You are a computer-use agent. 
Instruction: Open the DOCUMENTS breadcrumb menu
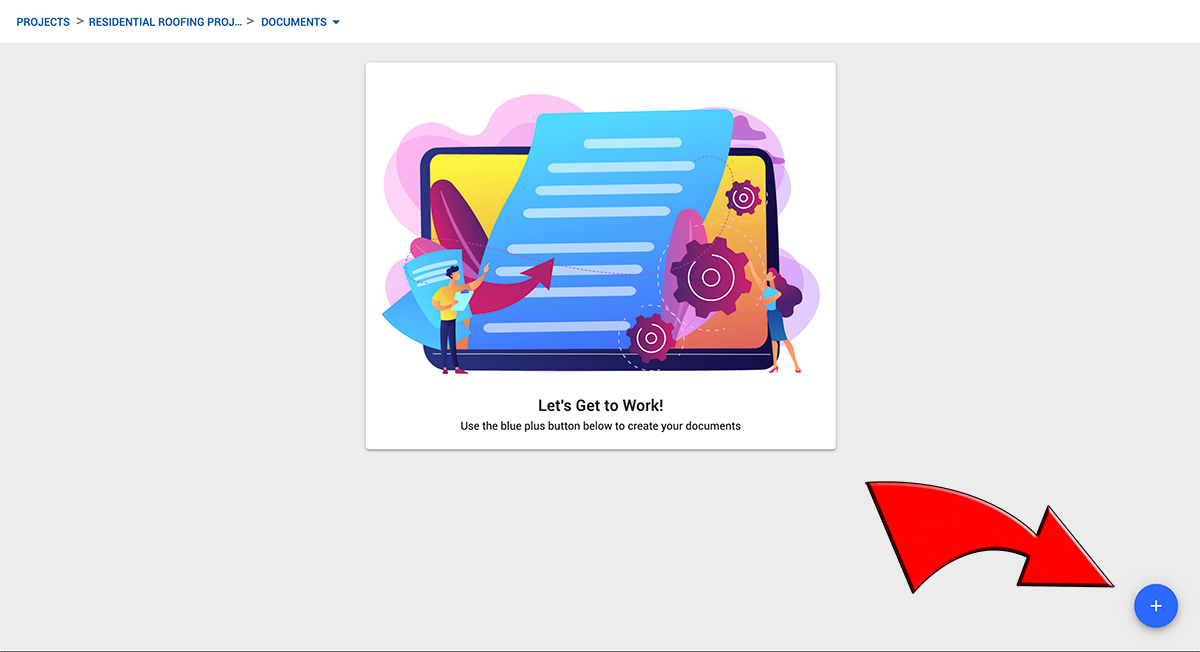tap(293, 22)
